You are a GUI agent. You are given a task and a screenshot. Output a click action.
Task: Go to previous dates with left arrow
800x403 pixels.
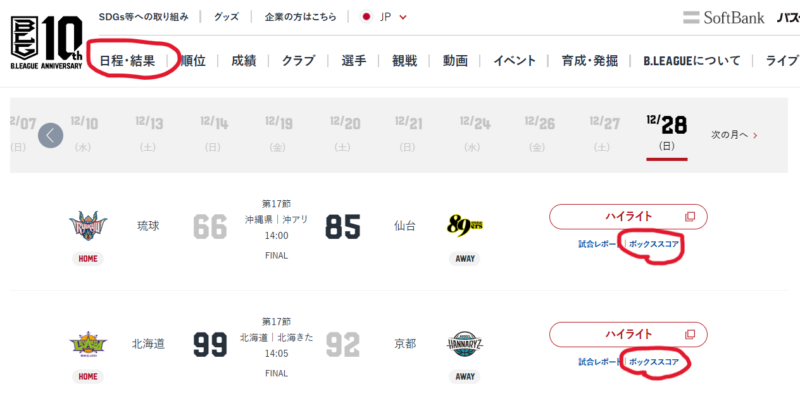[x=51, y=134]
